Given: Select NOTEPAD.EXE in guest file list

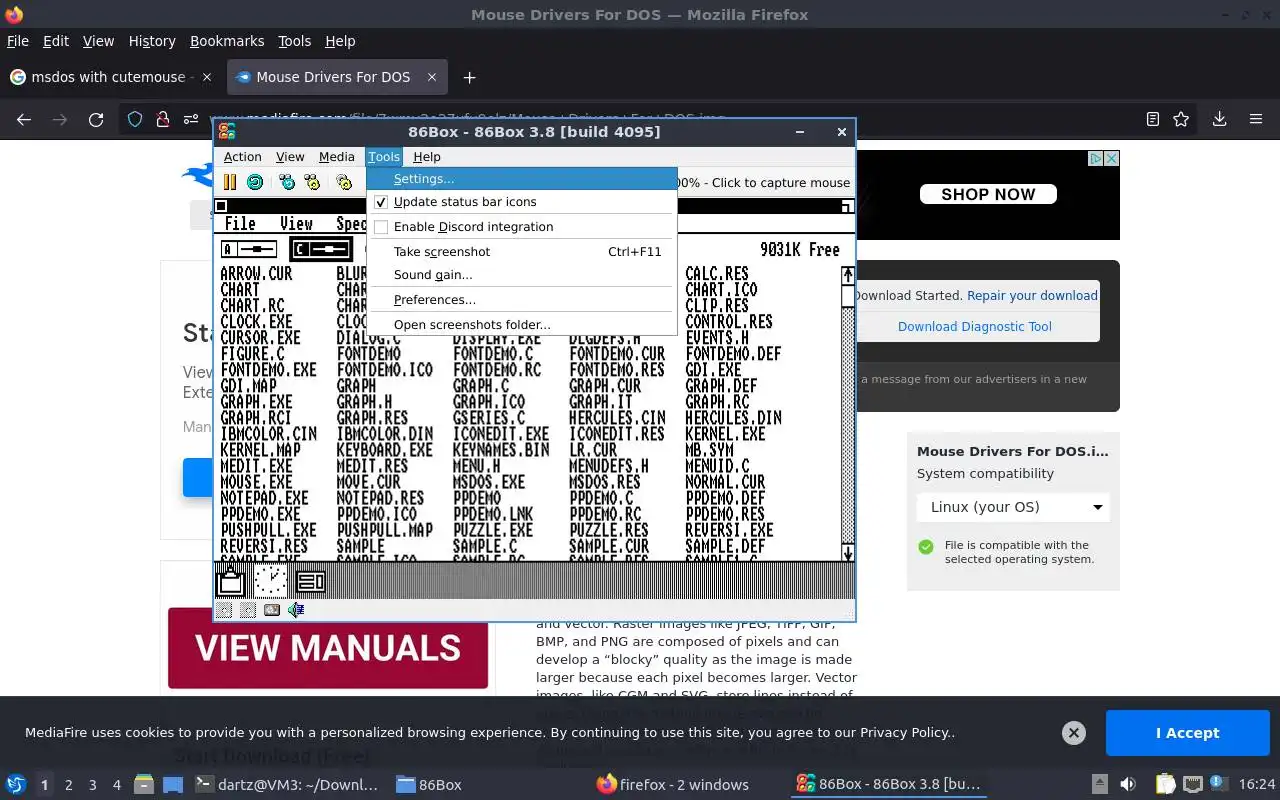Looking at the screenshot, I should (265, 498).
